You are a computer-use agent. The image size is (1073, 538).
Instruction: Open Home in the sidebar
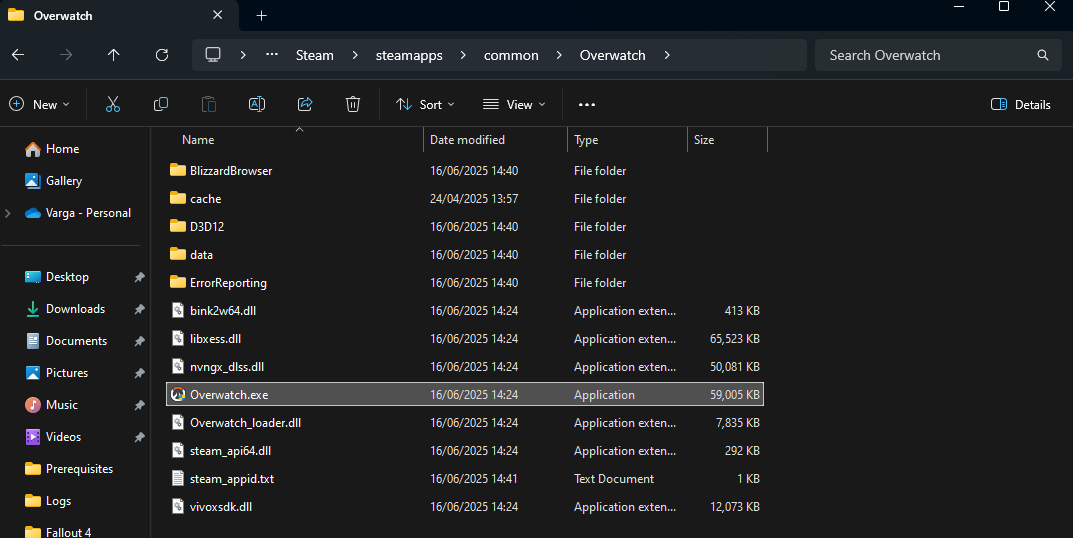[52, 149]
